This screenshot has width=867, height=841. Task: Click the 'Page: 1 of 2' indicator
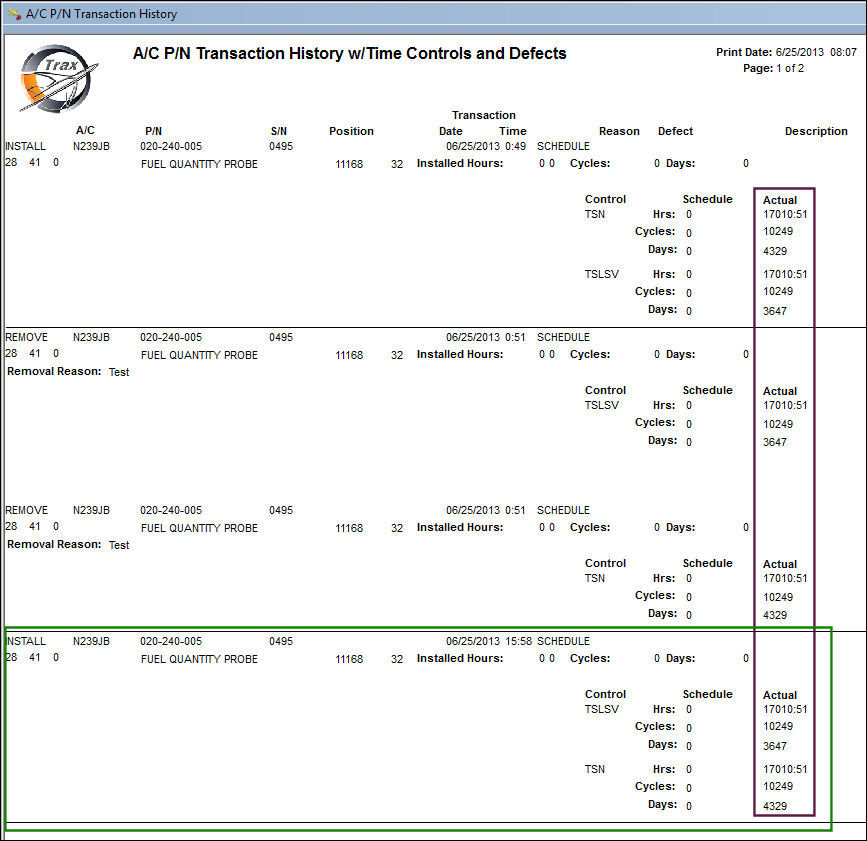click(773, 68)
